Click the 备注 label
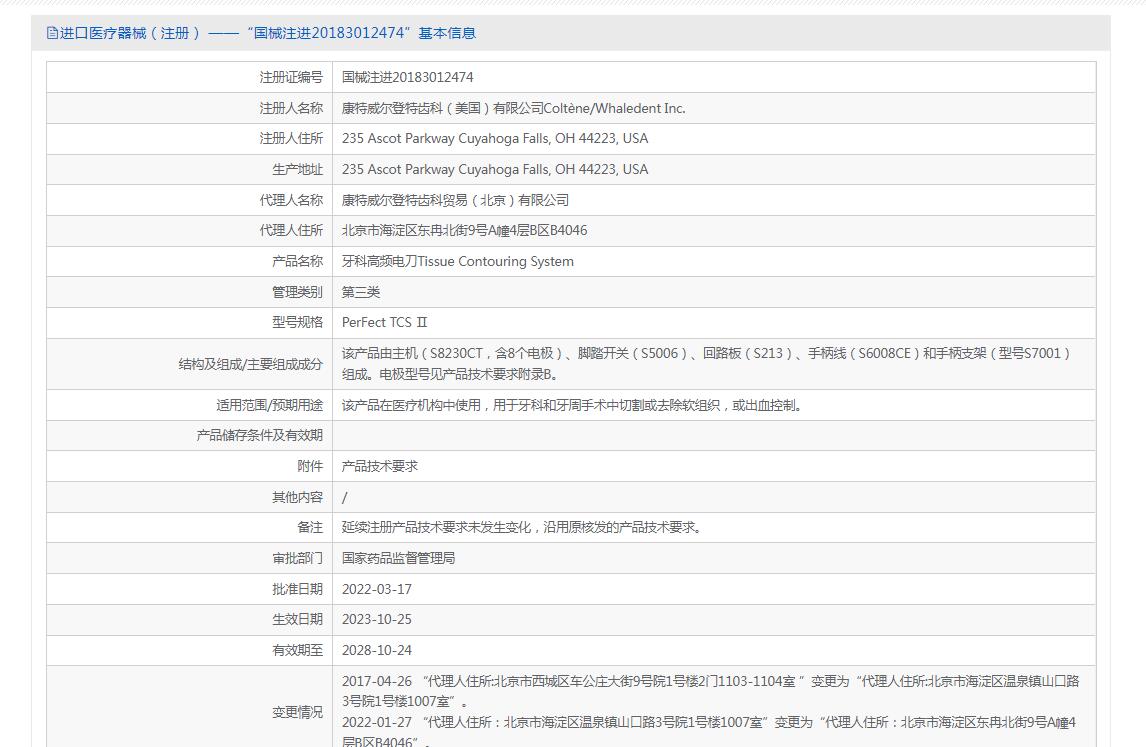Viewport: 1146px width, 747px height. tap(310, 527)
